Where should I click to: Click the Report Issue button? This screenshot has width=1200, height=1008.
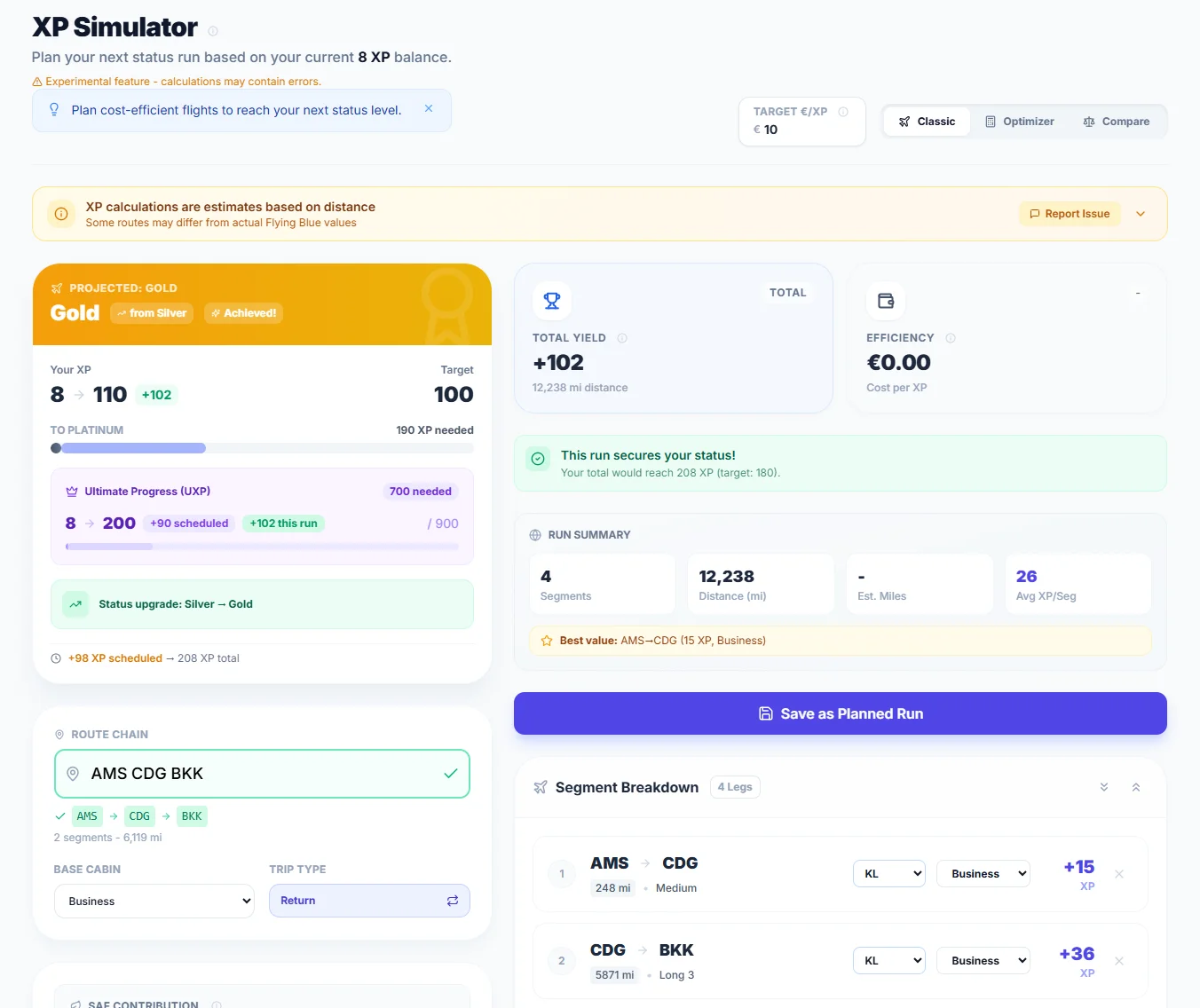coord(1070,214)
